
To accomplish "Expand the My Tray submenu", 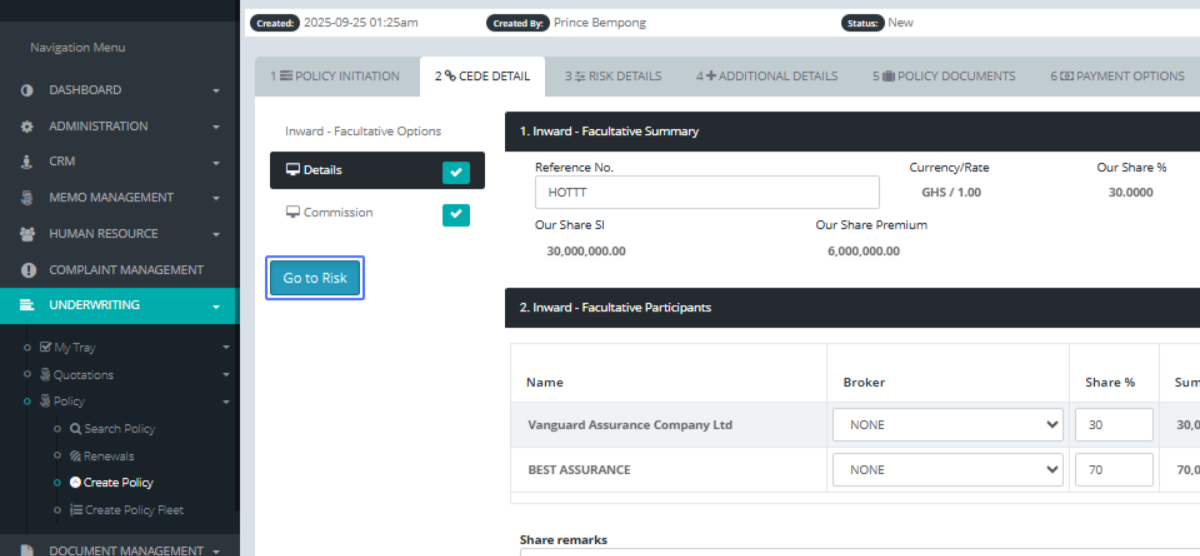I will [226, 348].
